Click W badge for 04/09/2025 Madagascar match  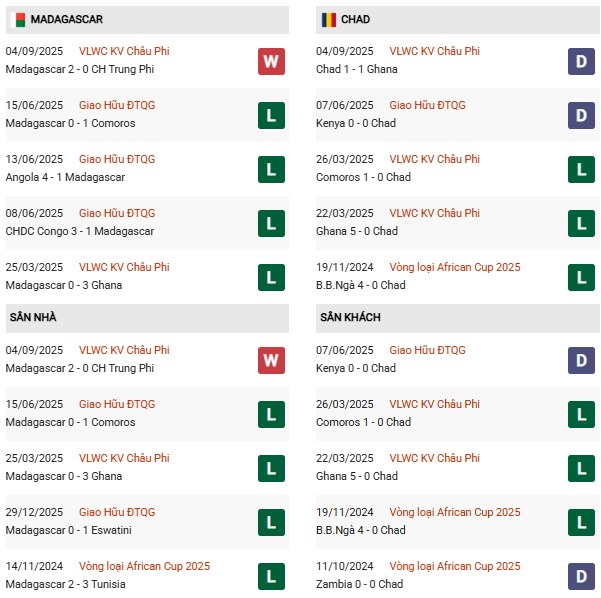point(271,61)
